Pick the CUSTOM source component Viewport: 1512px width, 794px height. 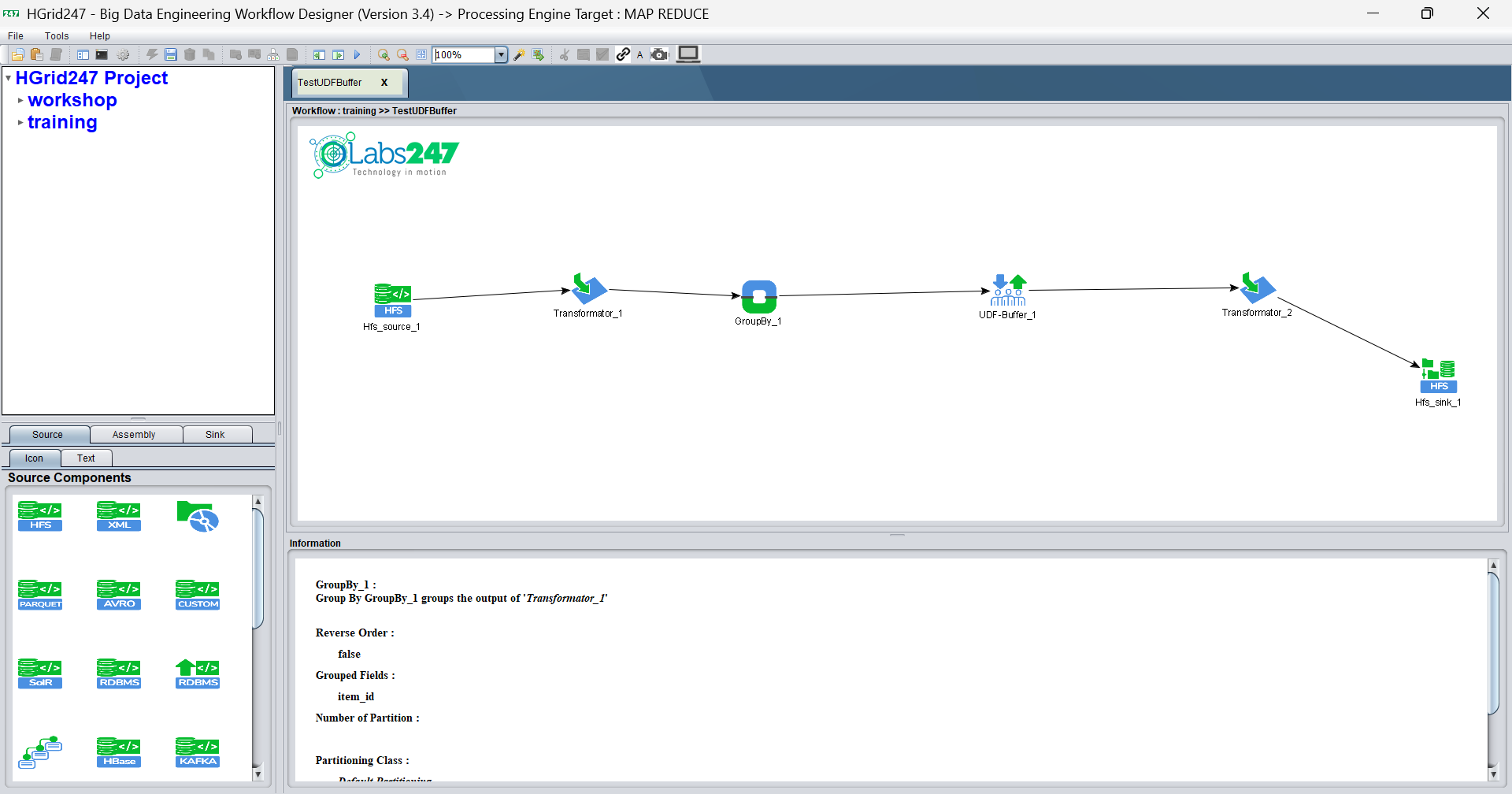pos(198,595)
